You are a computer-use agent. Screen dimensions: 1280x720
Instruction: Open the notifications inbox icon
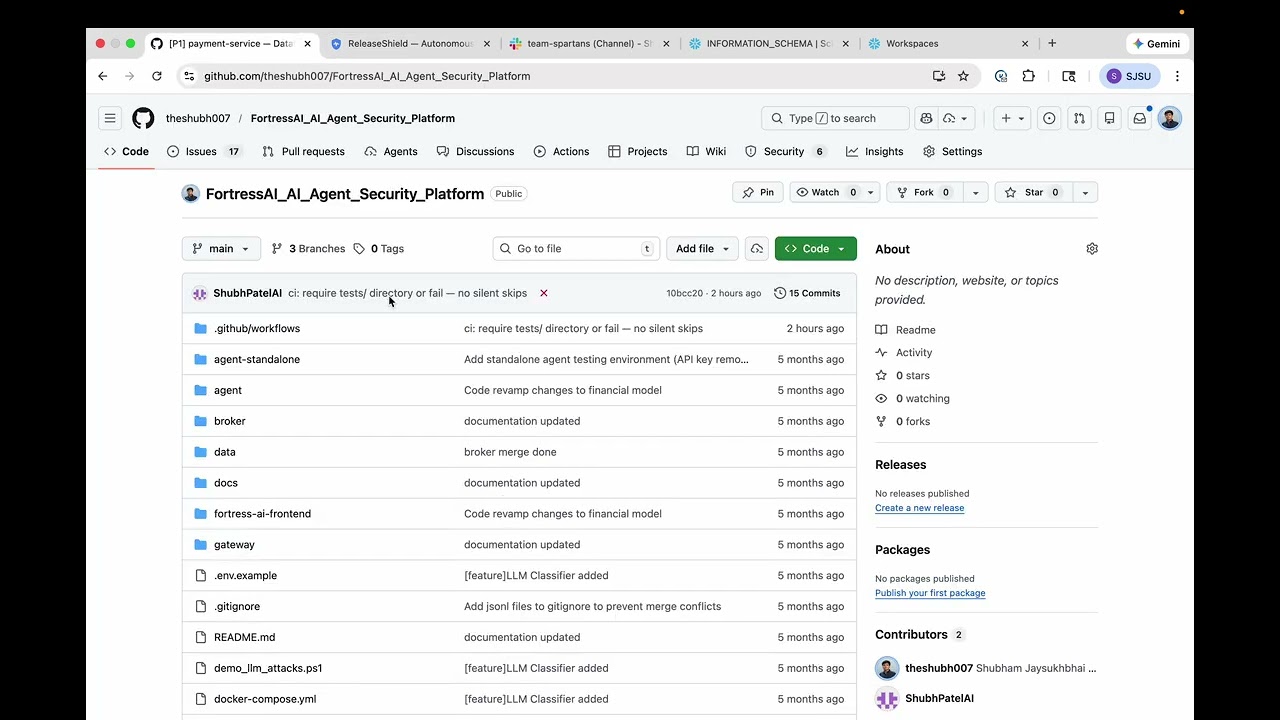(1139, 118)
